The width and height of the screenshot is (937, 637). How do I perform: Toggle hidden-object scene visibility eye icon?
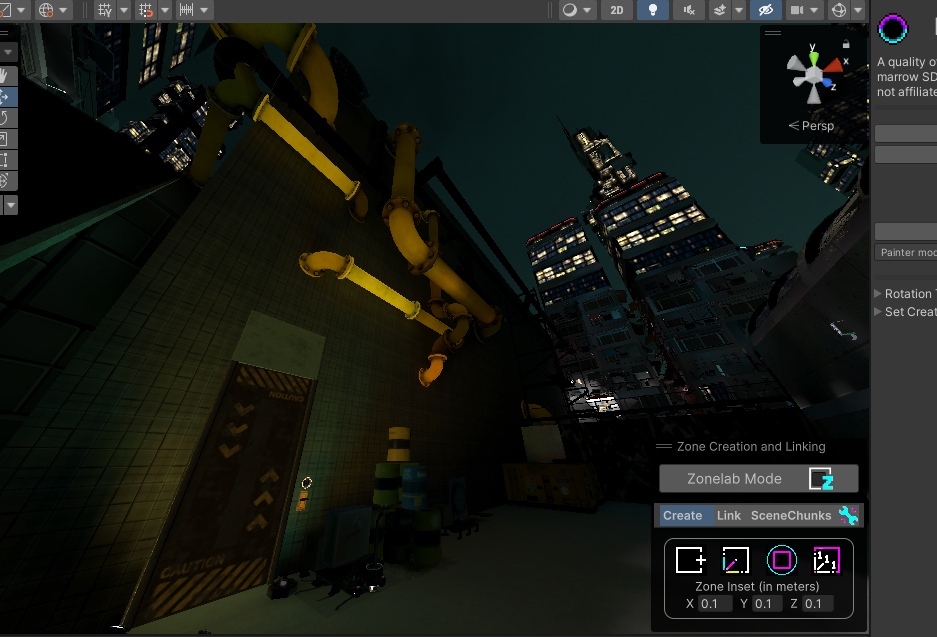[765, 10]
